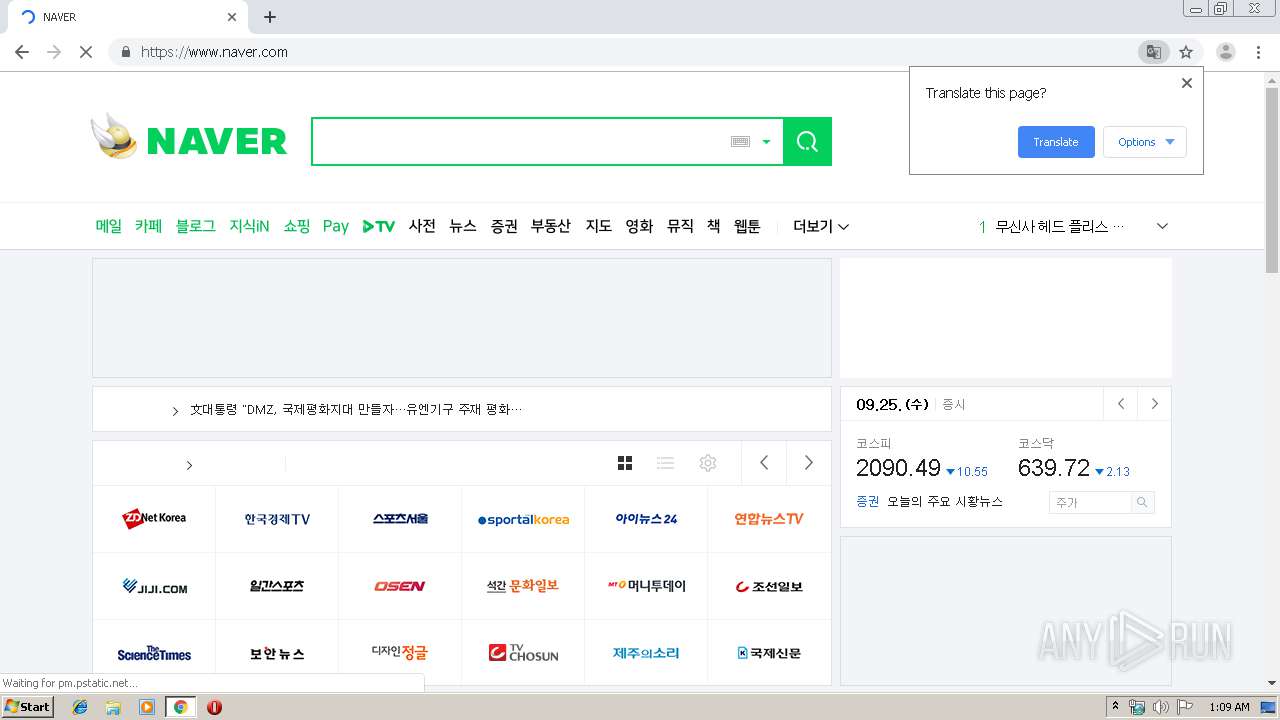This screenshot has width=1280, height=720.
Task: Go to next news stand page
Action: tap(808, 463)
